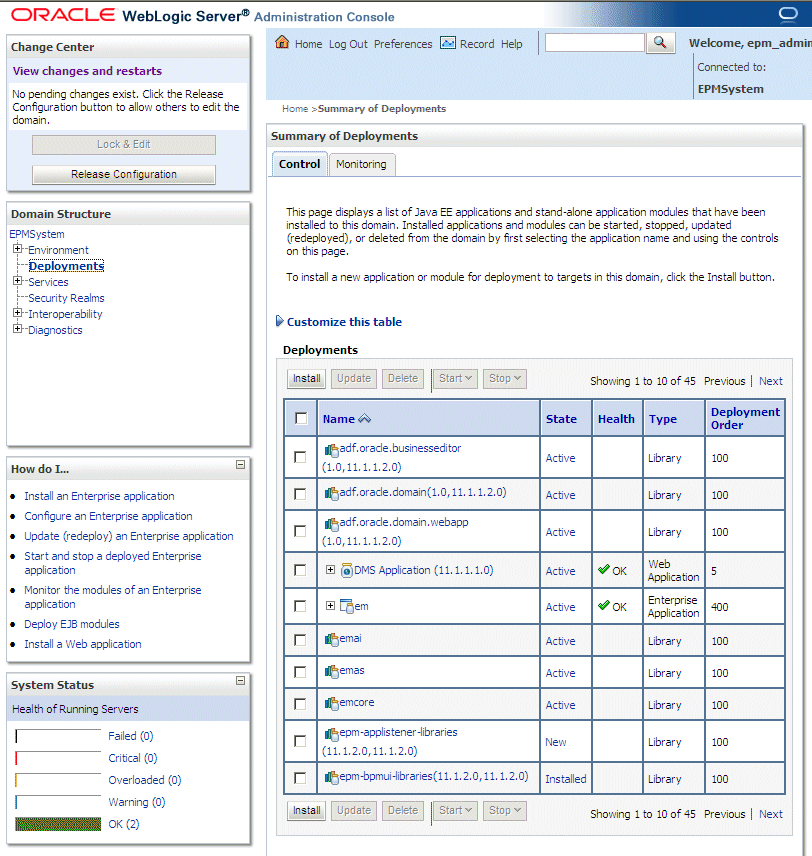Expand the Services tree node
Viewport: 812px width, 856px height.
(17, 281)
